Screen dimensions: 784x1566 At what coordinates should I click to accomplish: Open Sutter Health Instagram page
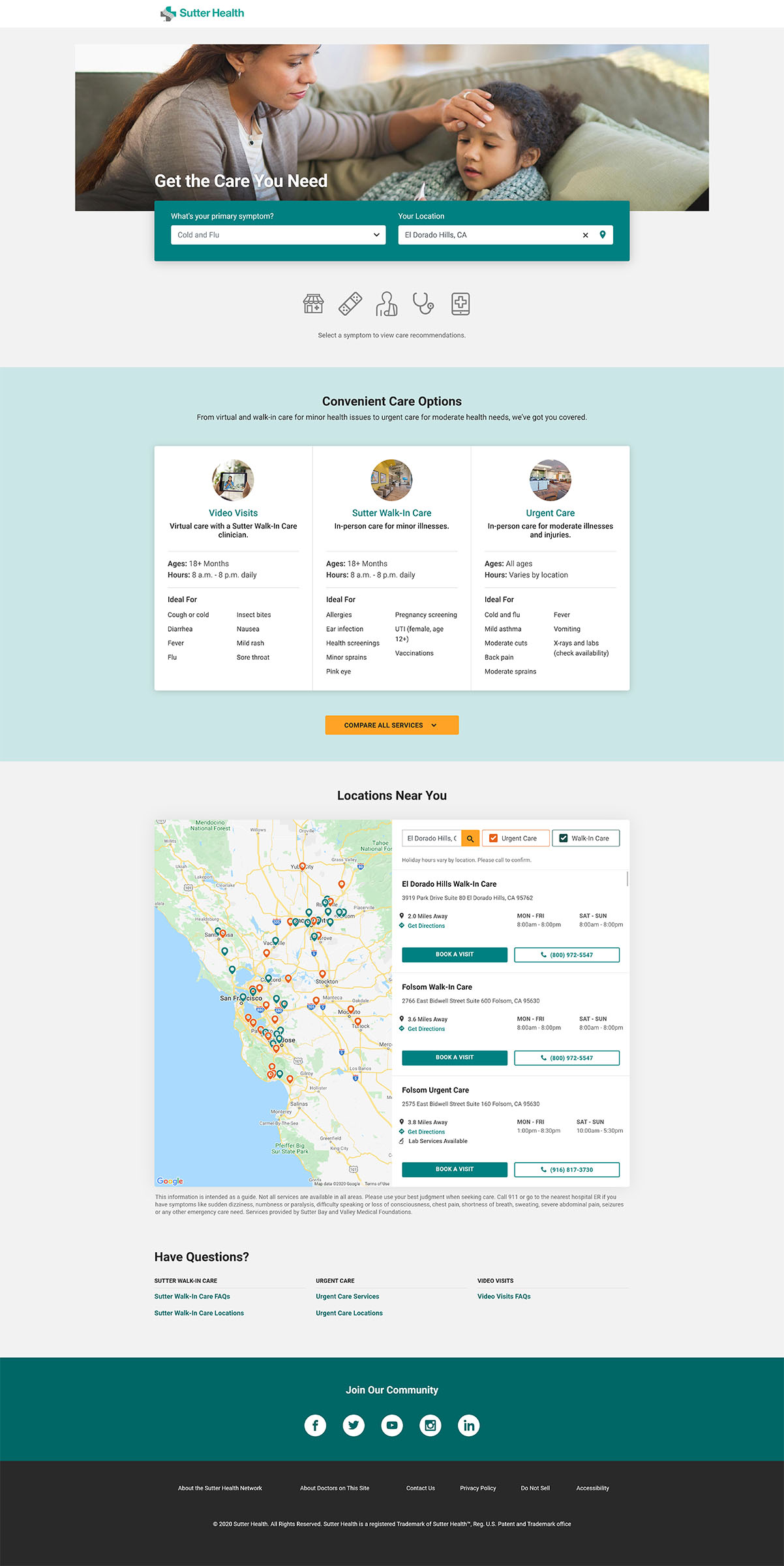click(x=430, y=1425)
